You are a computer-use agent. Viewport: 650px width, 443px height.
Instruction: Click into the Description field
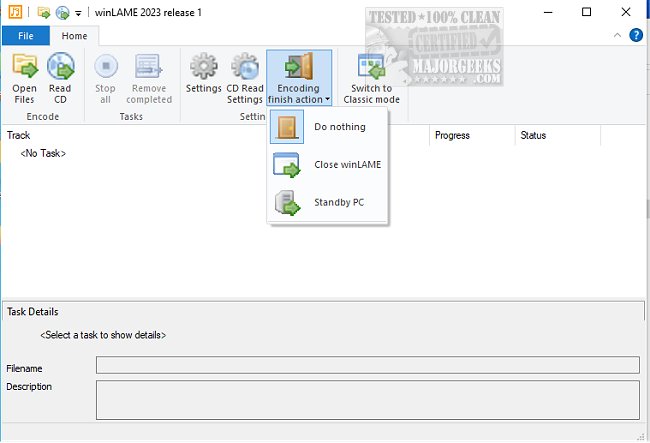click(x=368, y=400)
